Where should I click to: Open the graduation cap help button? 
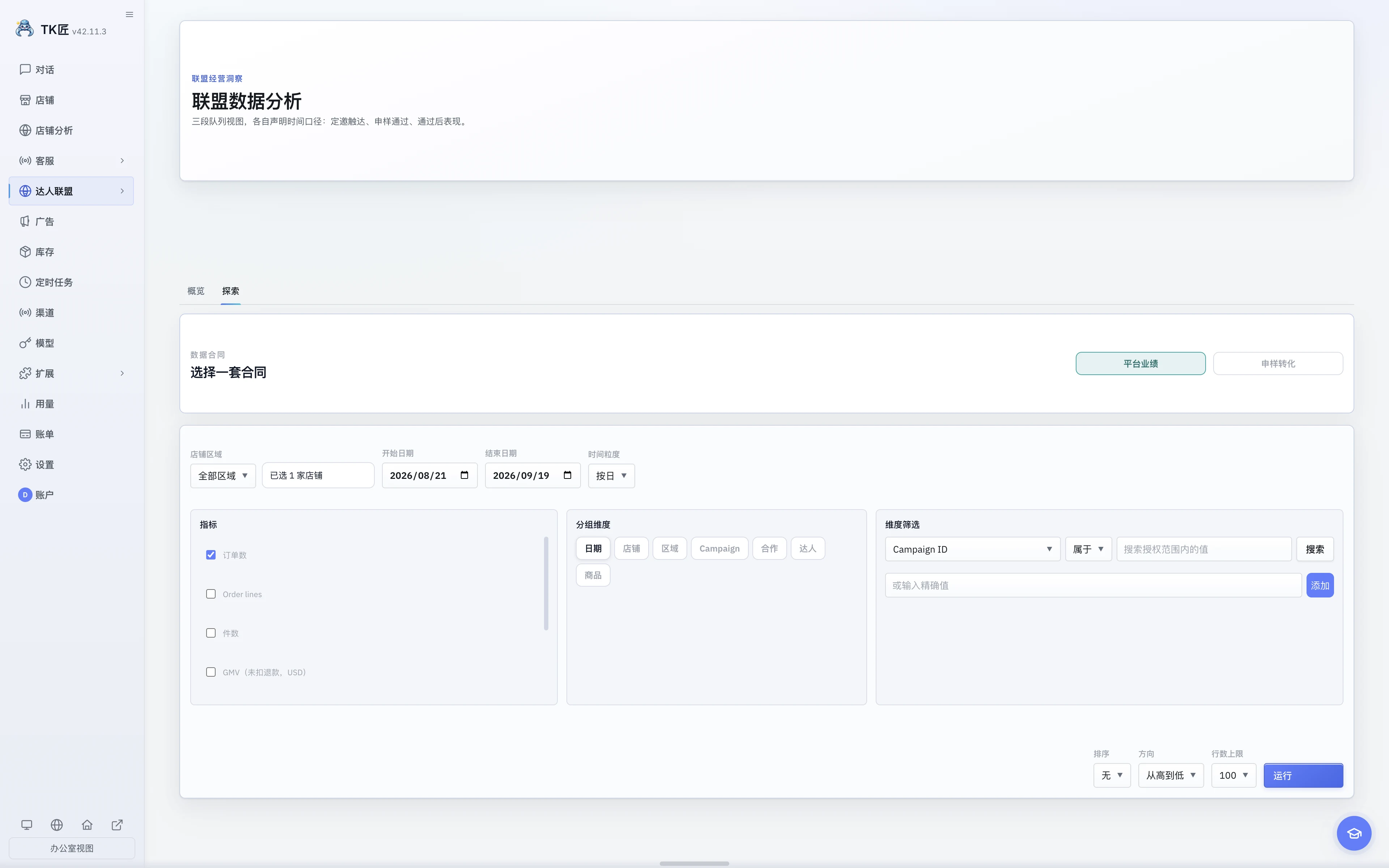tap(1354, 834)
